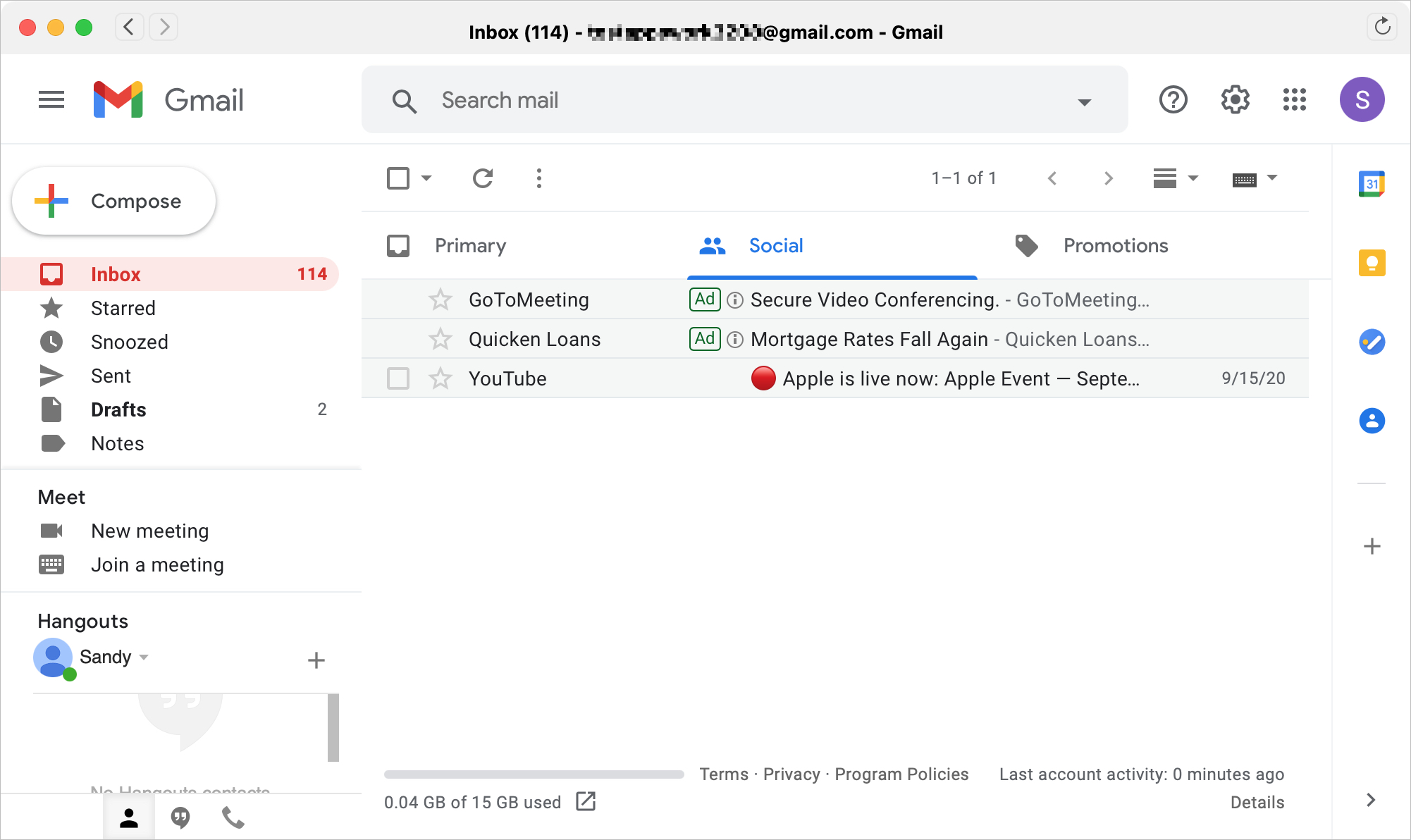Viewport: 1411px width, 840px height.
Task: Toggle split pane mode icon
Action: (x=1165, y=178)
